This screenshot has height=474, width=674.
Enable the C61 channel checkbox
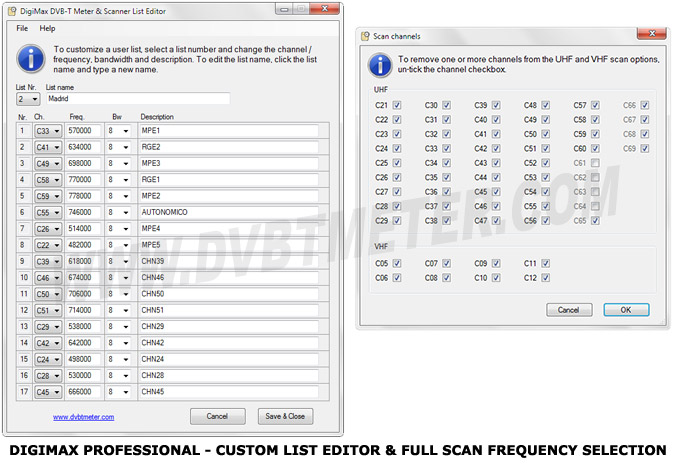(595, 163)
